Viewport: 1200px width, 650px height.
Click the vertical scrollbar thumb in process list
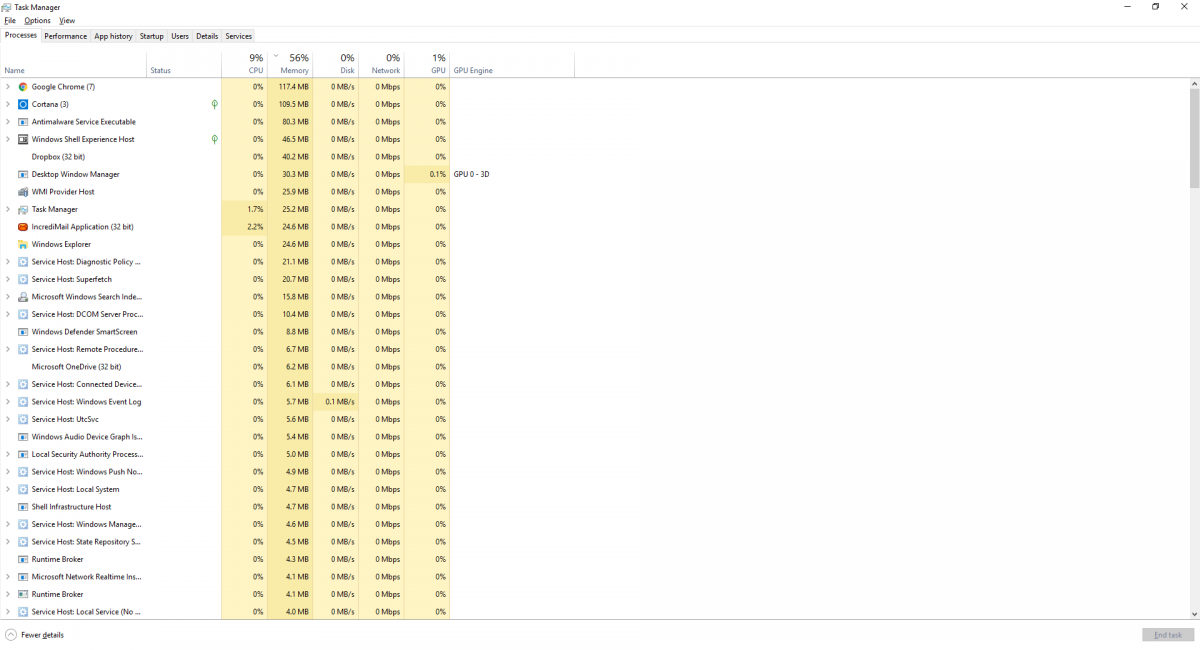point(1194,138)
